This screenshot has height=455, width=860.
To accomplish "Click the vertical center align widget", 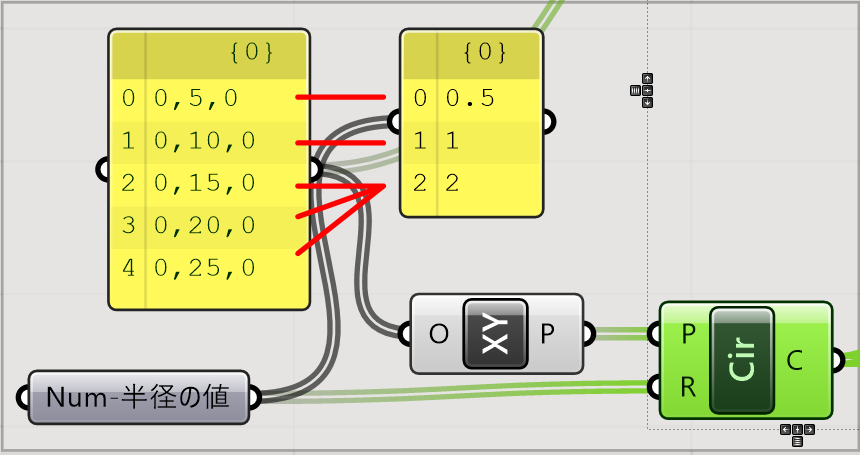I will (647, 90).
